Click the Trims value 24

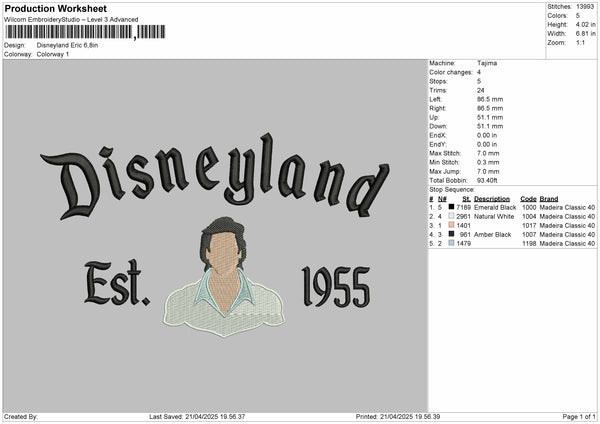[481, 90]
